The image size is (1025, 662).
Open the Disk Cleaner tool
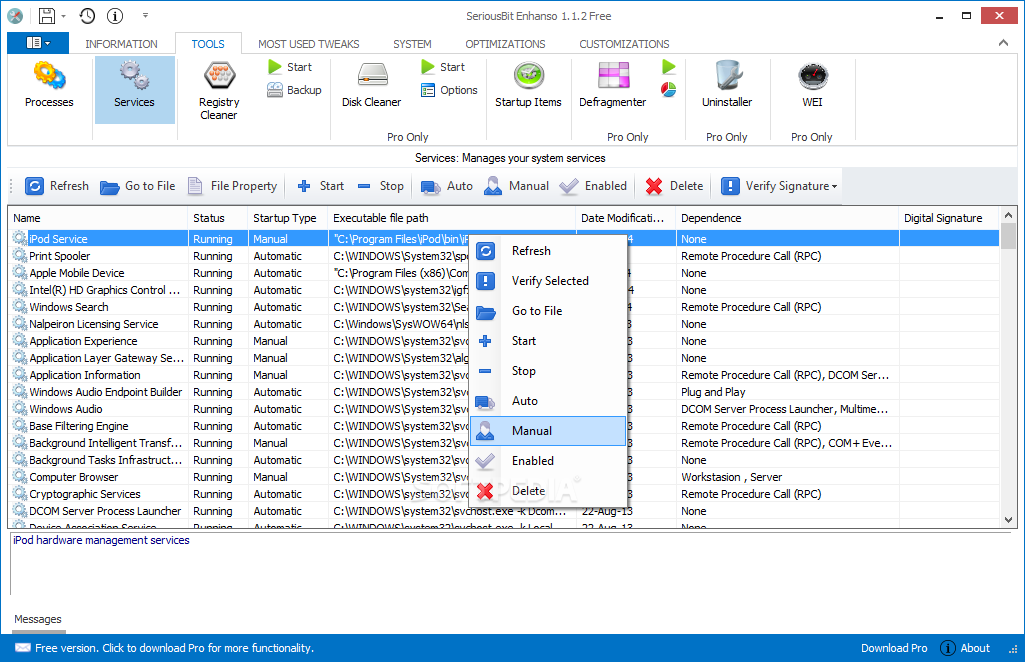[x=371, y=85]
